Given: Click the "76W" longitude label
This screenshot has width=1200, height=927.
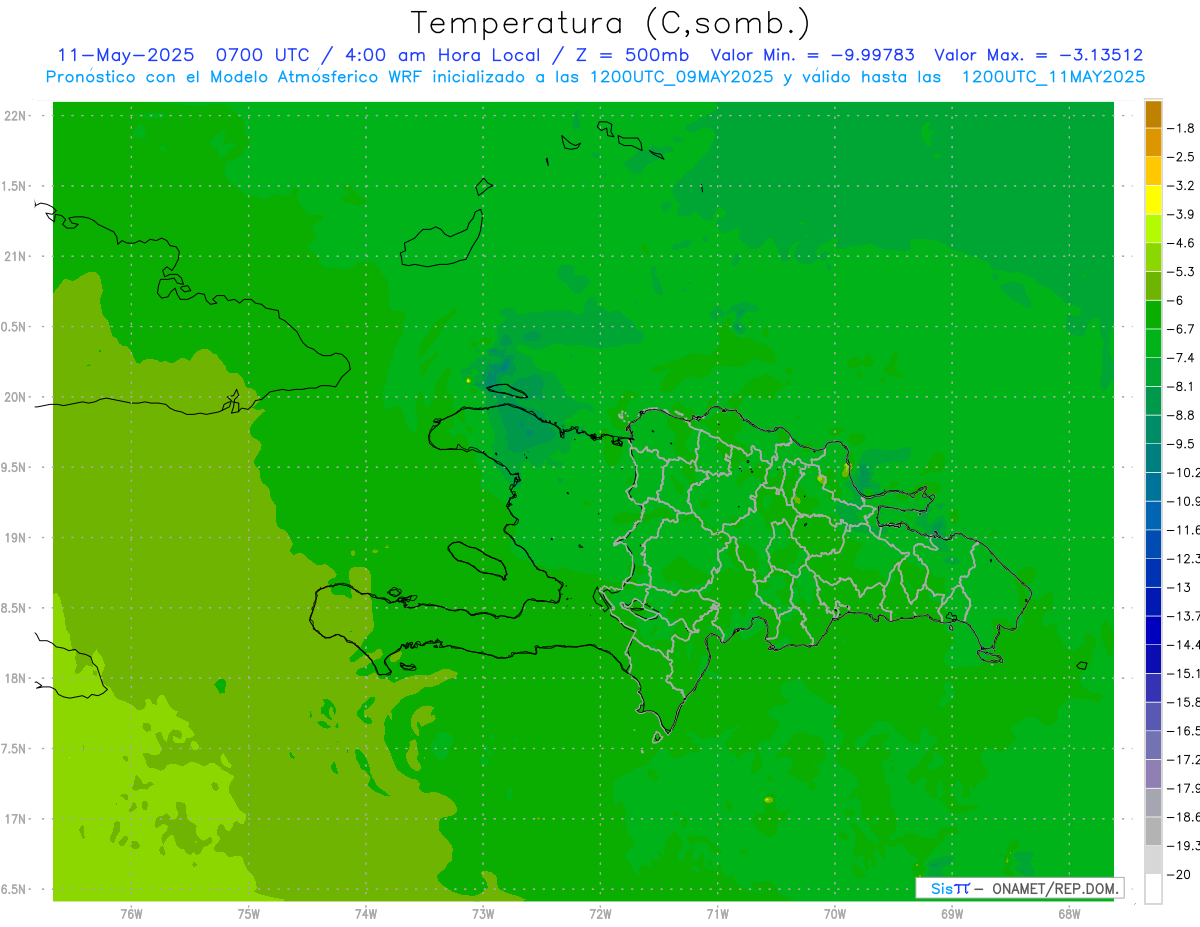Looking at the screenshot, I should point(131,913).
